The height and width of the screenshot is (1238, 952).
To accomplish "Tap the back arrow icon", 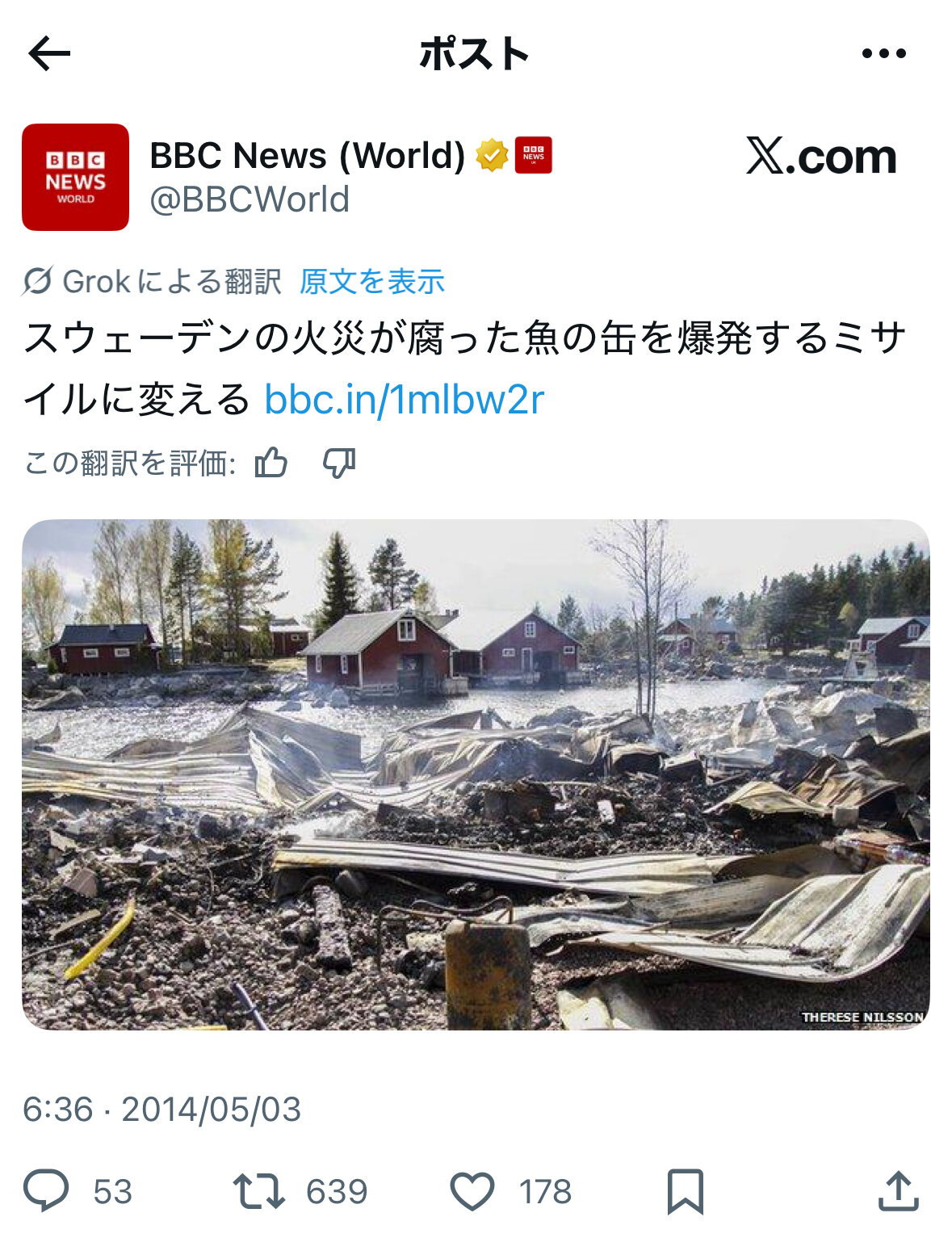I will click(49, 54).
